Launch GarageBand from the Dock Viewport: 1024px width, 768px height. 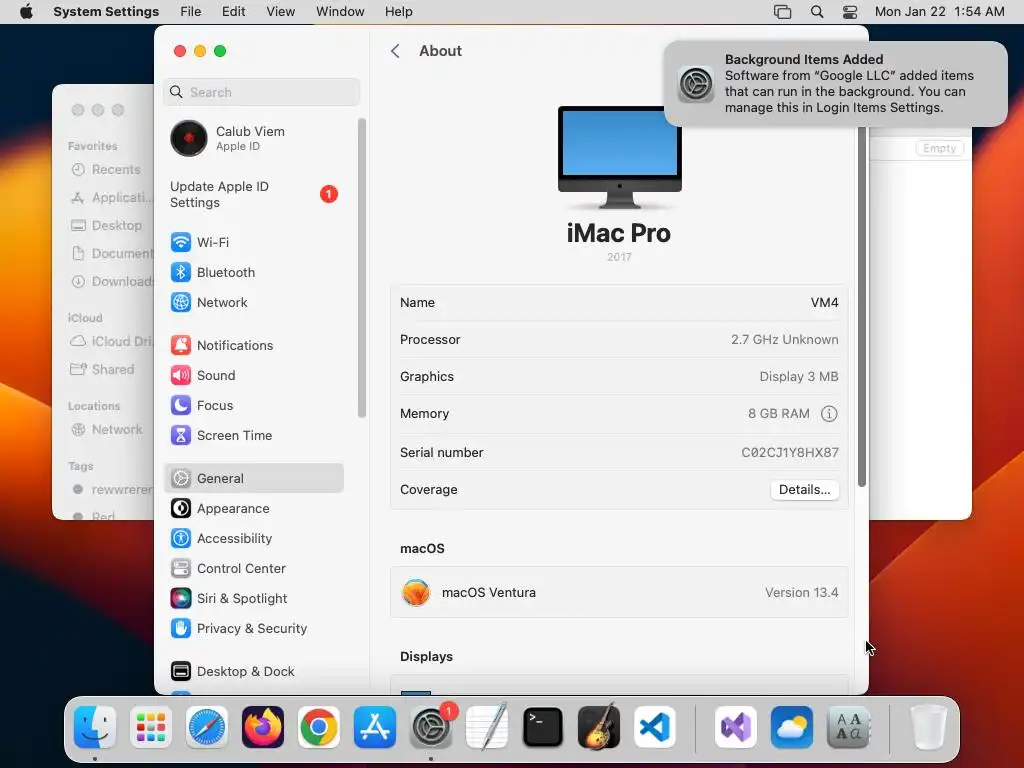(599, 727)
